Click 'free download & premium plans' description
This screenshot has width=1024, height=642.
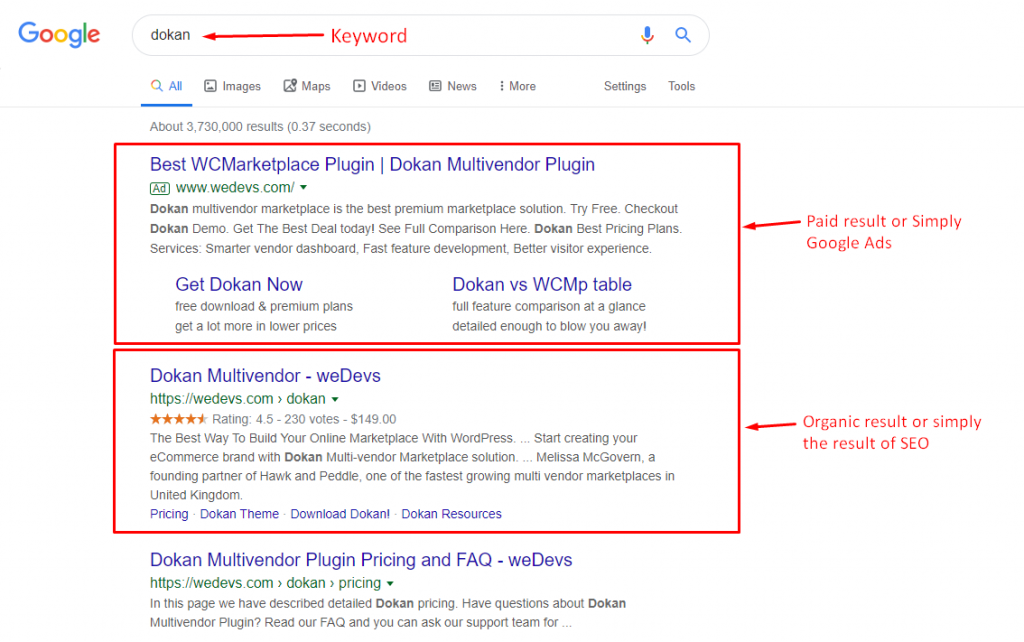tap(264, 306)
